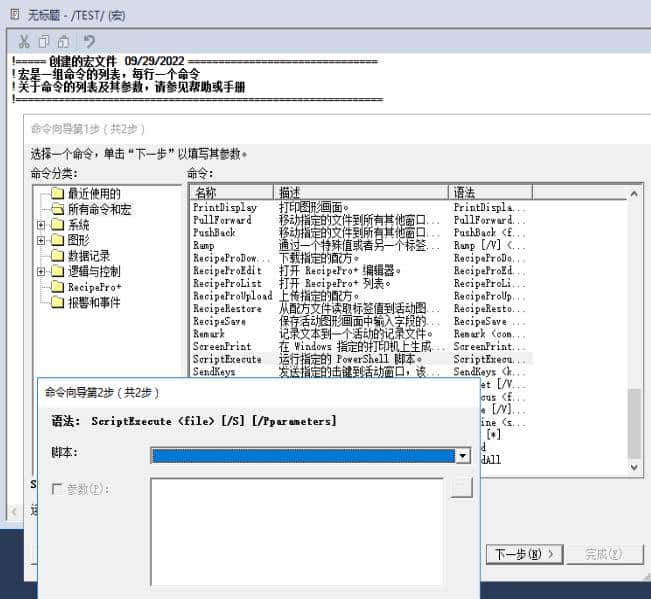Image resolution: width=651 pixels, height=599 pixels.
Task: Click the command list scroll up arrow
Action: (634, 193)
